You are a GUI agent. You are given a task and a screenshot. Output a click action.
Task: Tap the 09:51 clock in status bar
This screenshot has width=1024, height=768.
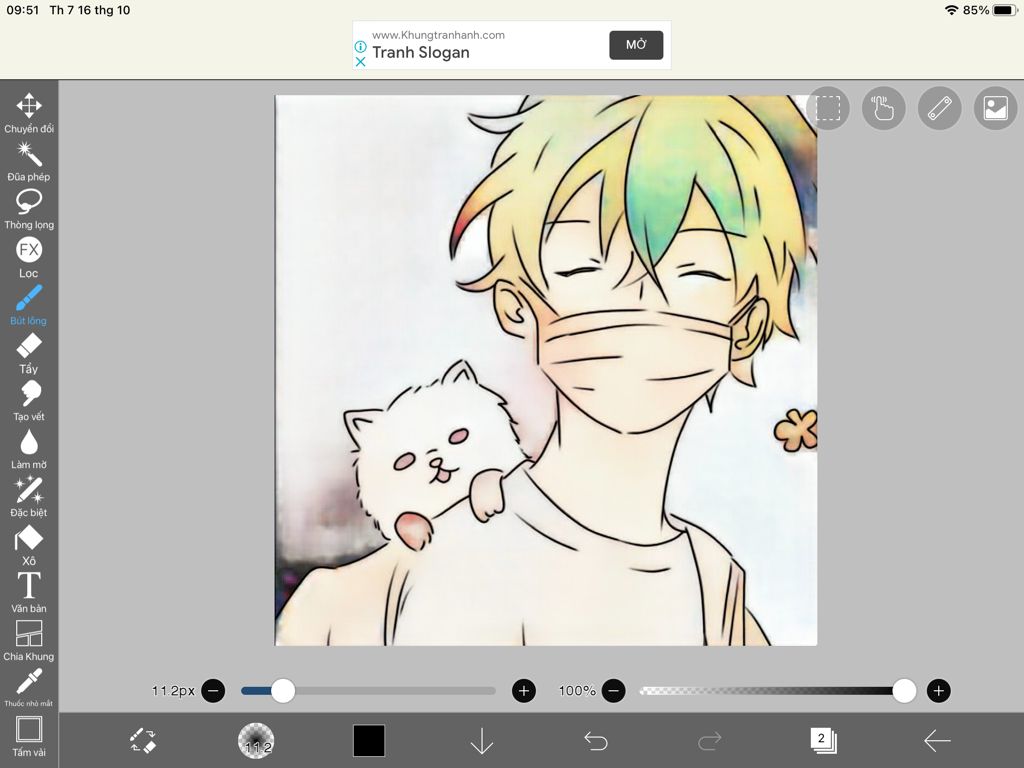click(x=23, y=10)
